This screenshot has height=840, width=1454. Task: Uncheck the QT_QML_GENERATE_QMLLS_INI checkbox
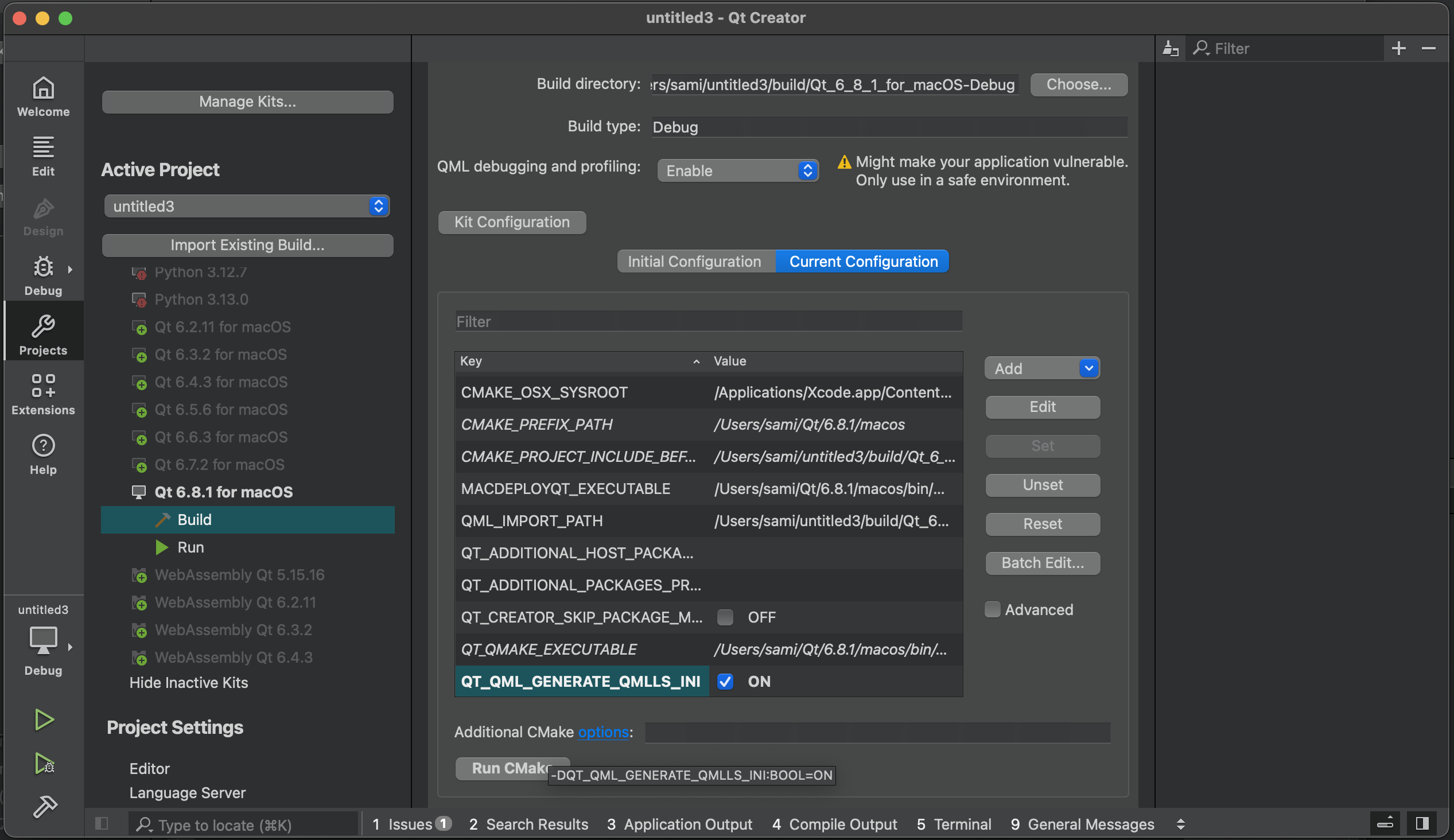pos(725,681)
